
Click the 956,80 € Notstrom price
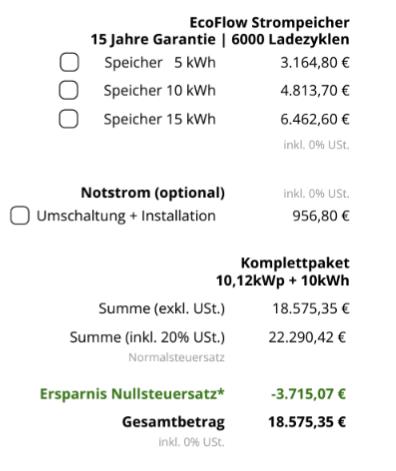coord(321,216)
